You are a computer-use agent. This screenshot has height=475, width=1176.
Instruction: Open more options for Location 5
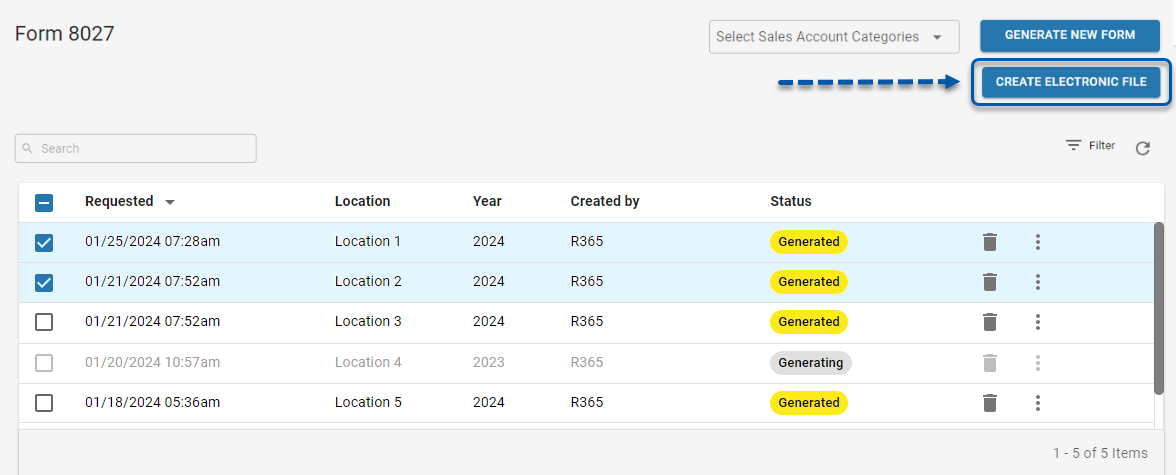click(x=1038, y=403)
